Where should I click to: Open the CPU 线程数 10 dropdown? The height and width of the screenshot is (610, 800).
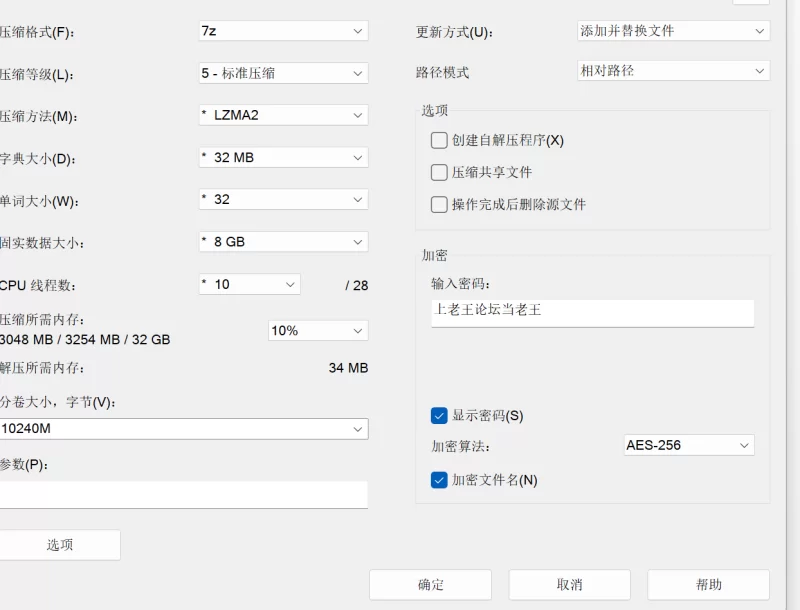coord(249,285)
